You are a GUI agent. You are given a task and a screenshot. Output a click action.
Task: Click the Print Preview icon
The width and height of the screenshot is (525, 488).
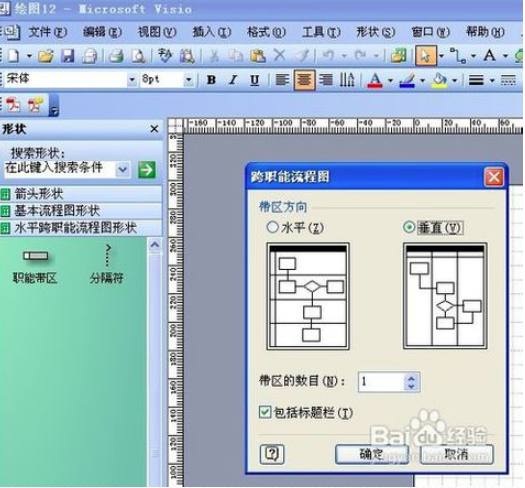tap(138, 56)
